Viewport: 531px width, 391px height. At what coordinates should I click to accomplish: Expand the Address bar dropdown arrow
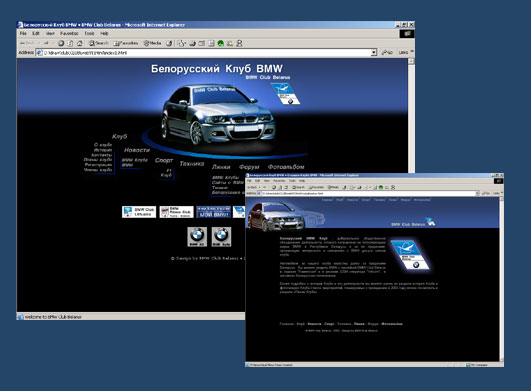coord(374,52)
